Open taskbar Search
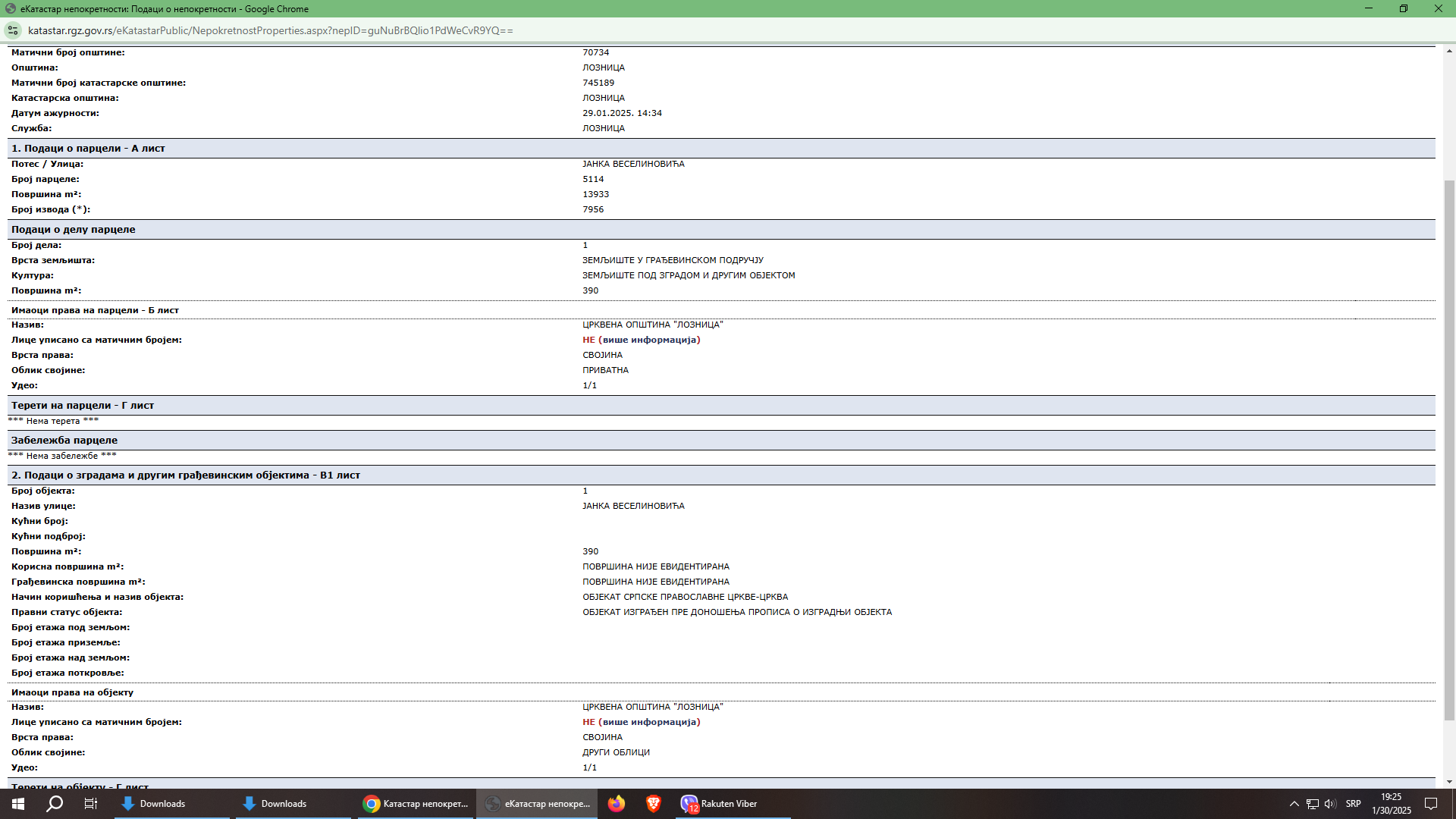Viewport: 1456px width, 819px height. pos(55,804)
